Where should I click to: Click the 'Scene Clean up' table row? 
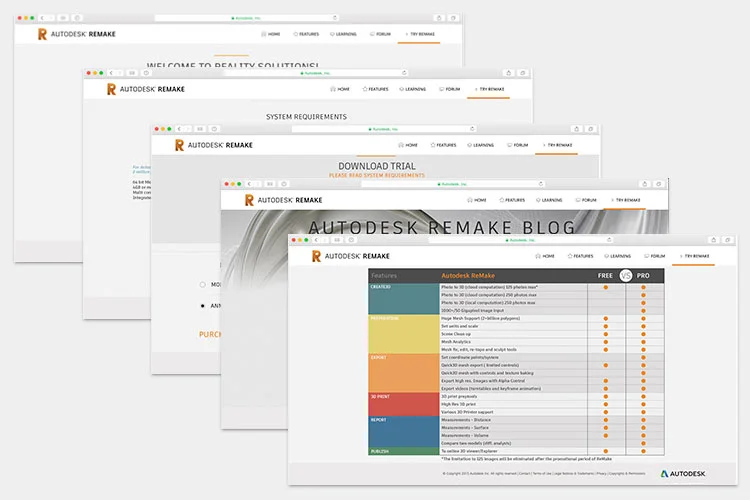tap(552, 334)
